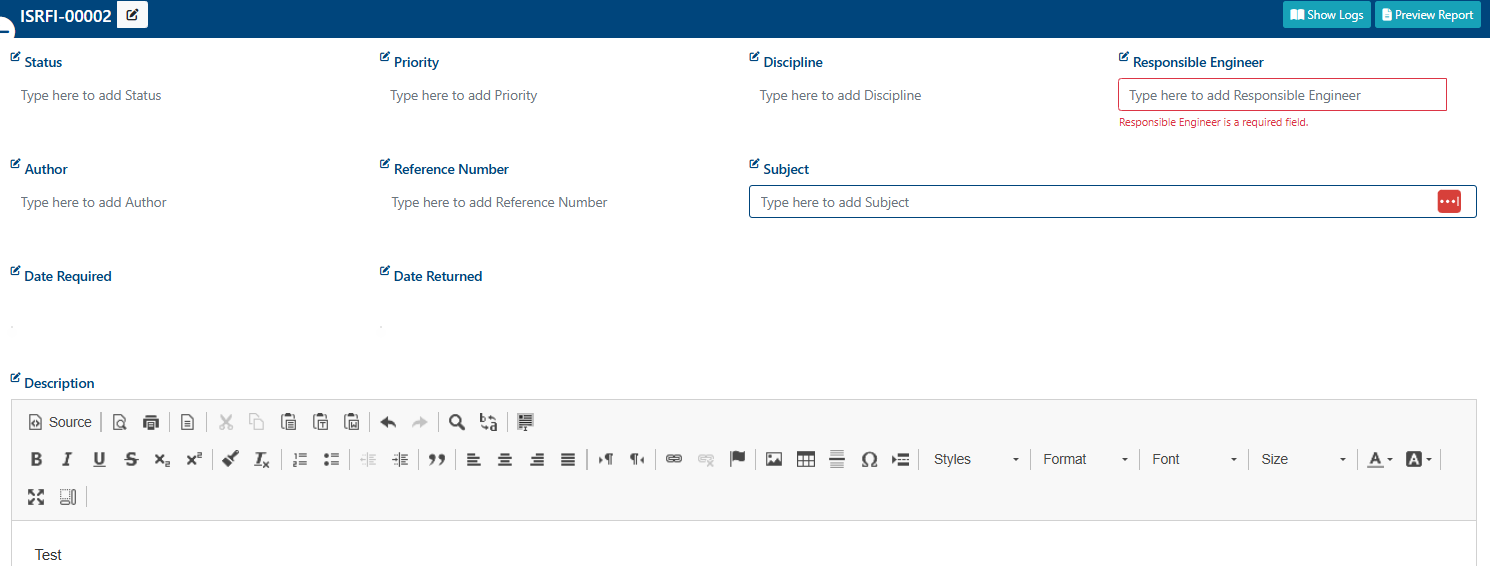Click the Find magnifier icon
Screen dimensions: 1490x566
point(457,422)
